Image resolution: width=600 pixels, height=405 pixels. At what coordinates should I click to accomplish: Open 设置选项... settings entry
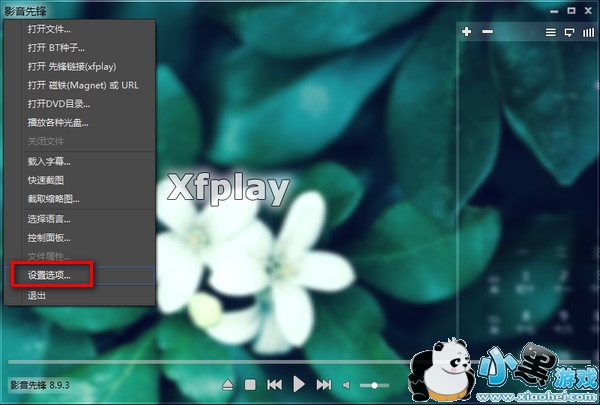coord(80,276)
